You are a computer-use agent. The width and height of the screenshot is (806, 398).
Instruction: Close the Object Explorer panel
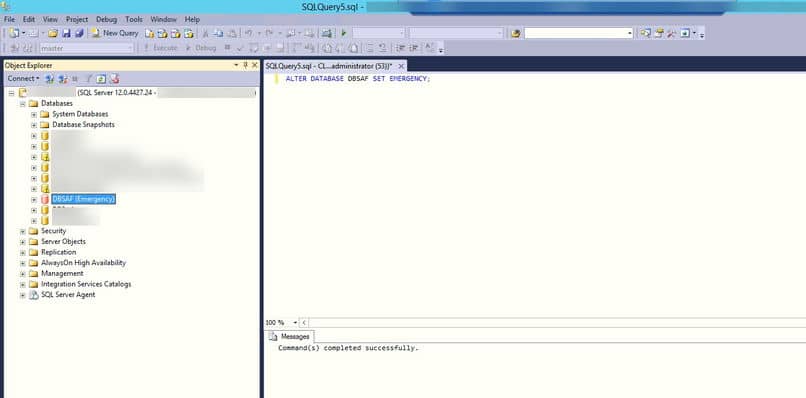click(254, 65)
